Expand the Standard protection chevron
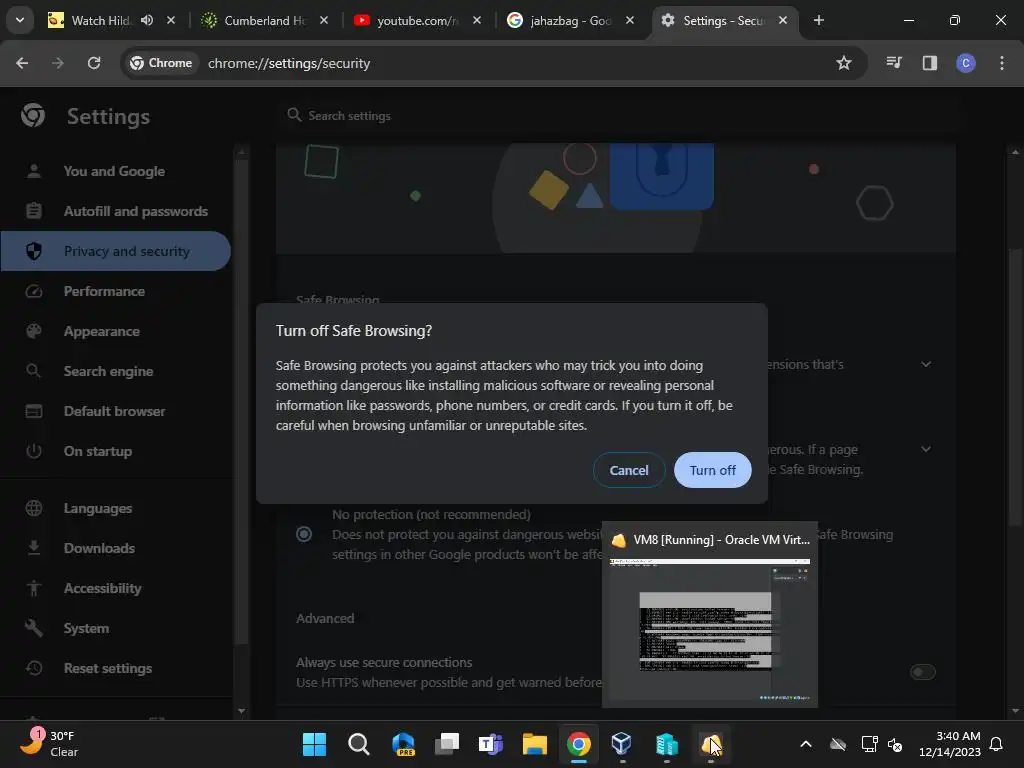Screen dimensions: 1024x768 [925, 449]
